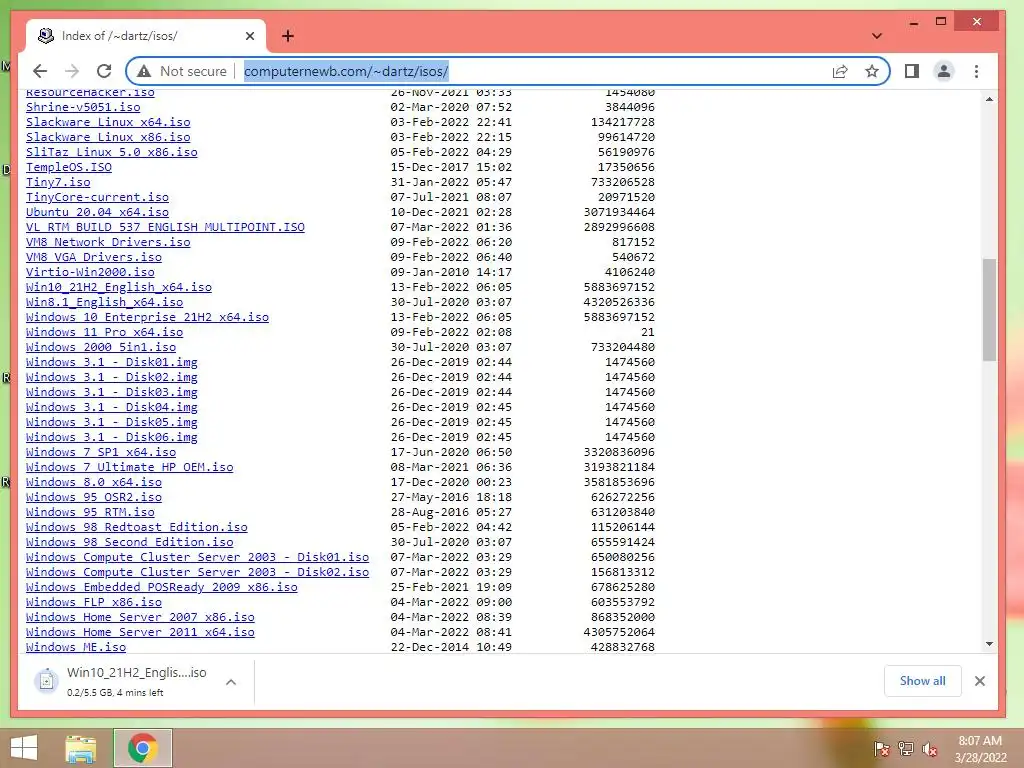Click the muted volume tray icon
Viewport: 1024px width, 768px height.
(930, 749)
